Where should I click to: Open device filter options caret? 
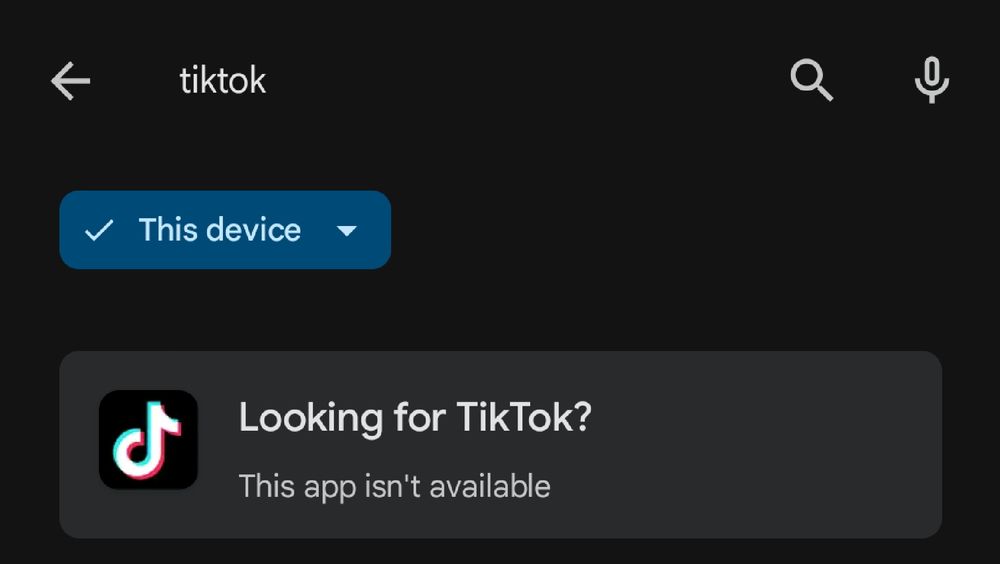click(347, 231)
